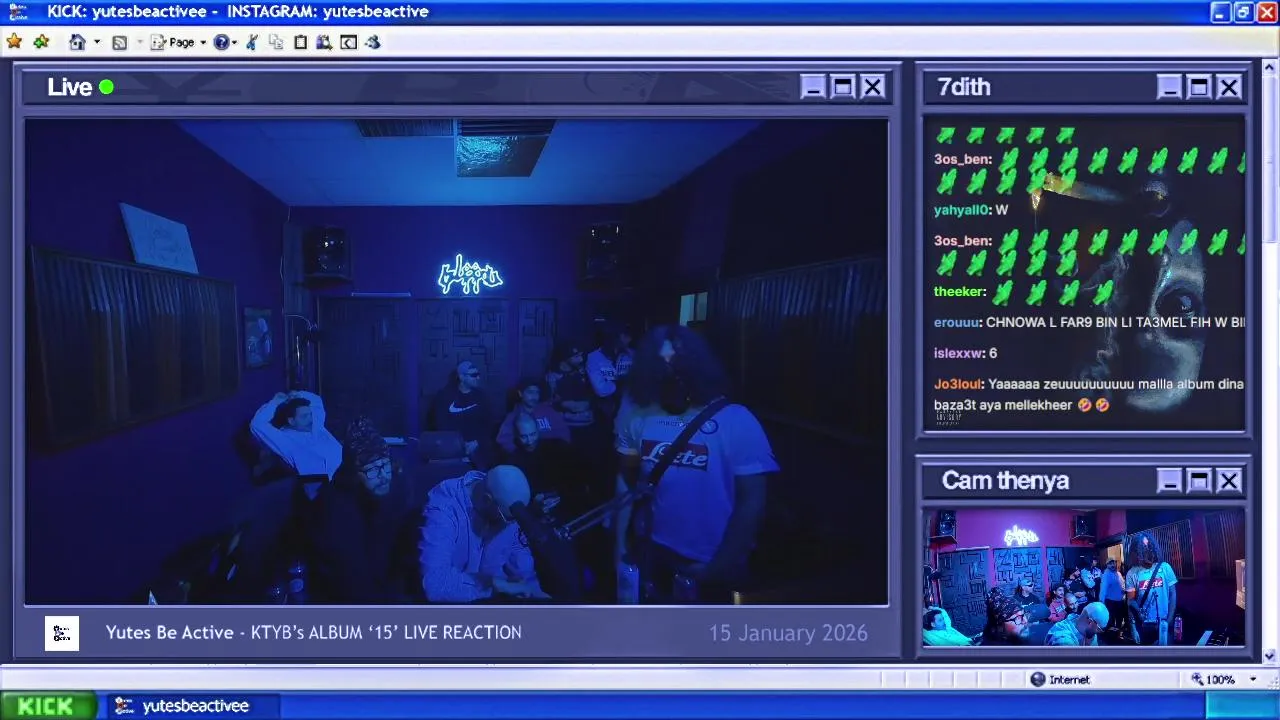Select chat username islexxw

(959, 353)
